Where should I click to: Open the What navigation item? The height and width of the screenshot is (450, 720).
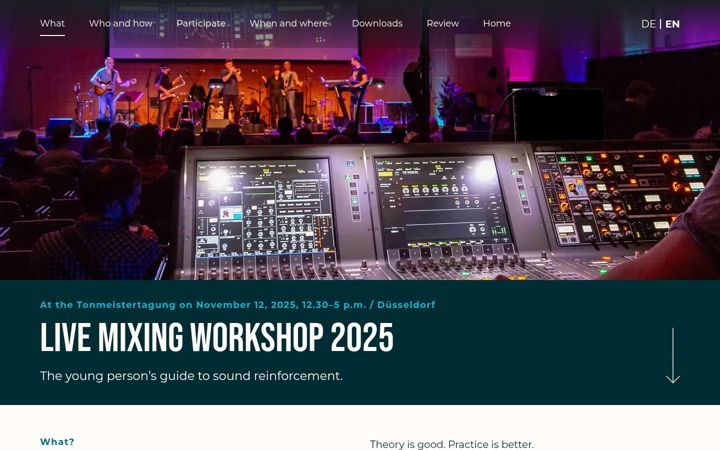pyautogui.click(x=52, y=23)
